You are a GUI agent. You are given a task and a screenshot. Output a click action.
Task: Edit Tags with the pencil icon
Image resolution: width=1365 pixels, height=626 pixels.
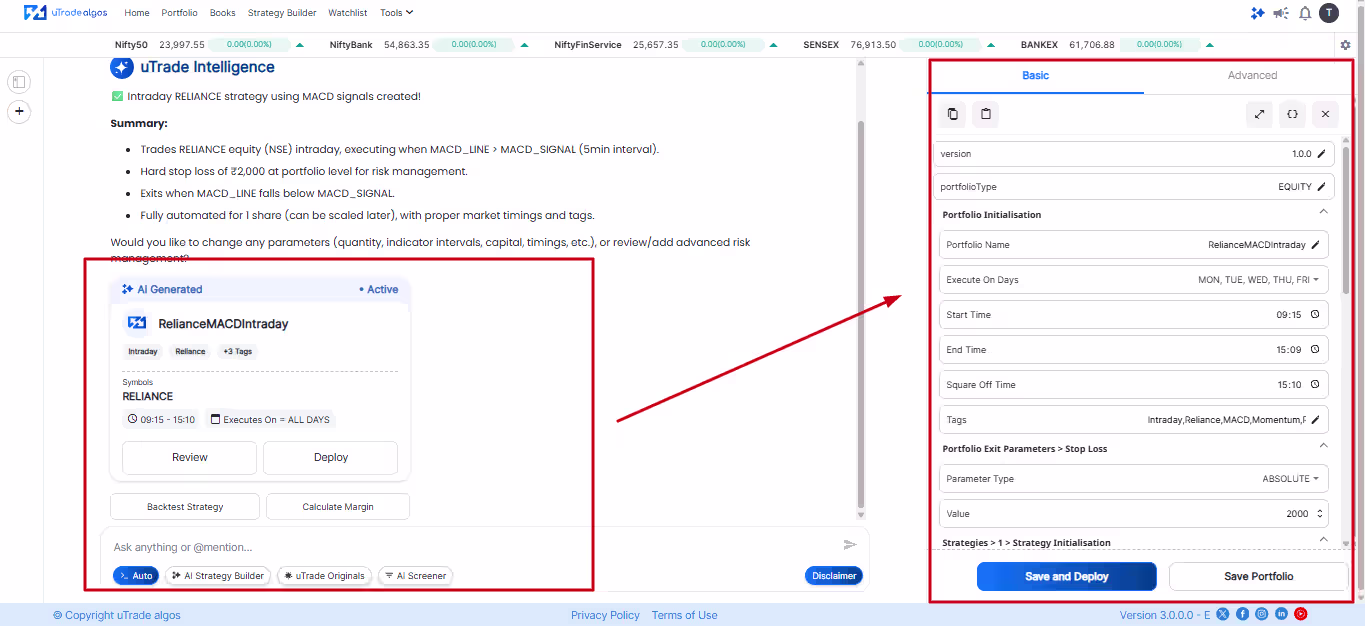(1316, 420)
